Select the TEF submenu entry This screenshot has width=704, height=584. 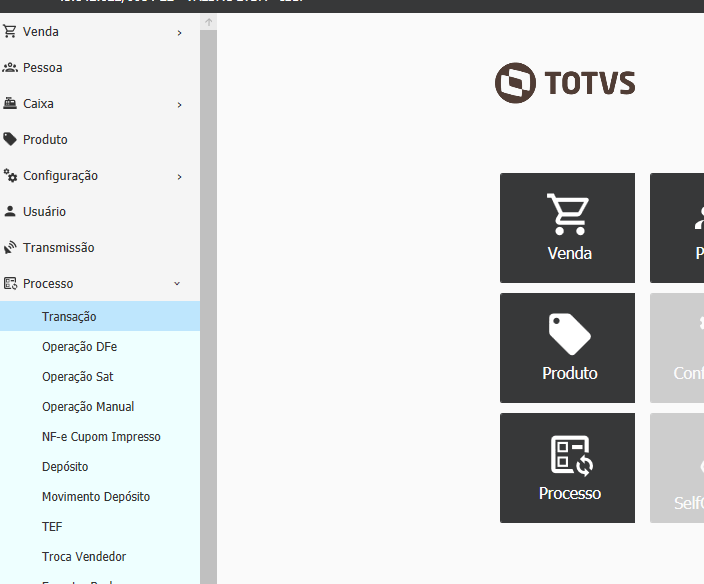[x=100, y=527]
